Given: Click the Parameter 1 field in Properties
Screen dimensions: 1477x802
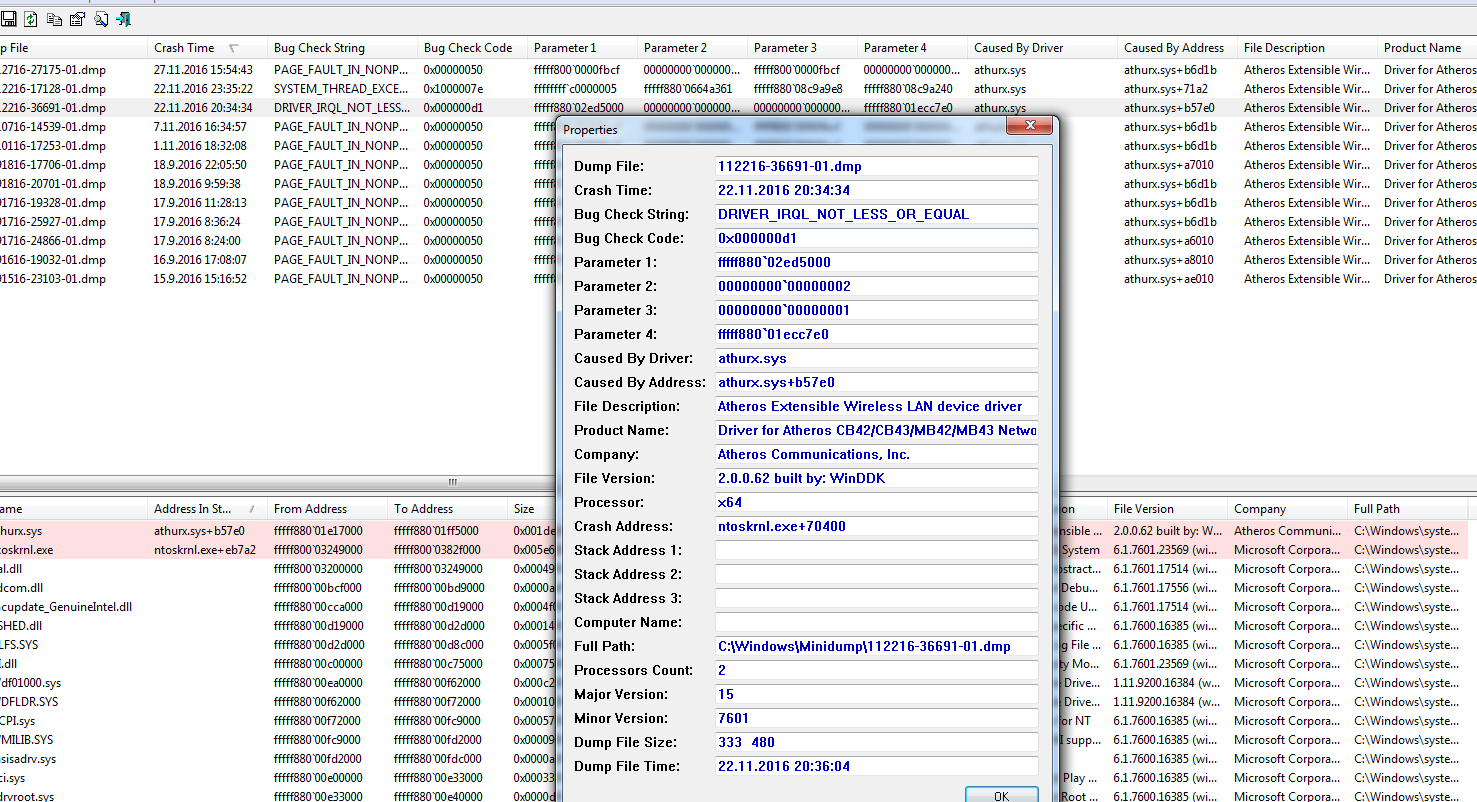Looking at the screenshot, I should coord(876,263).
